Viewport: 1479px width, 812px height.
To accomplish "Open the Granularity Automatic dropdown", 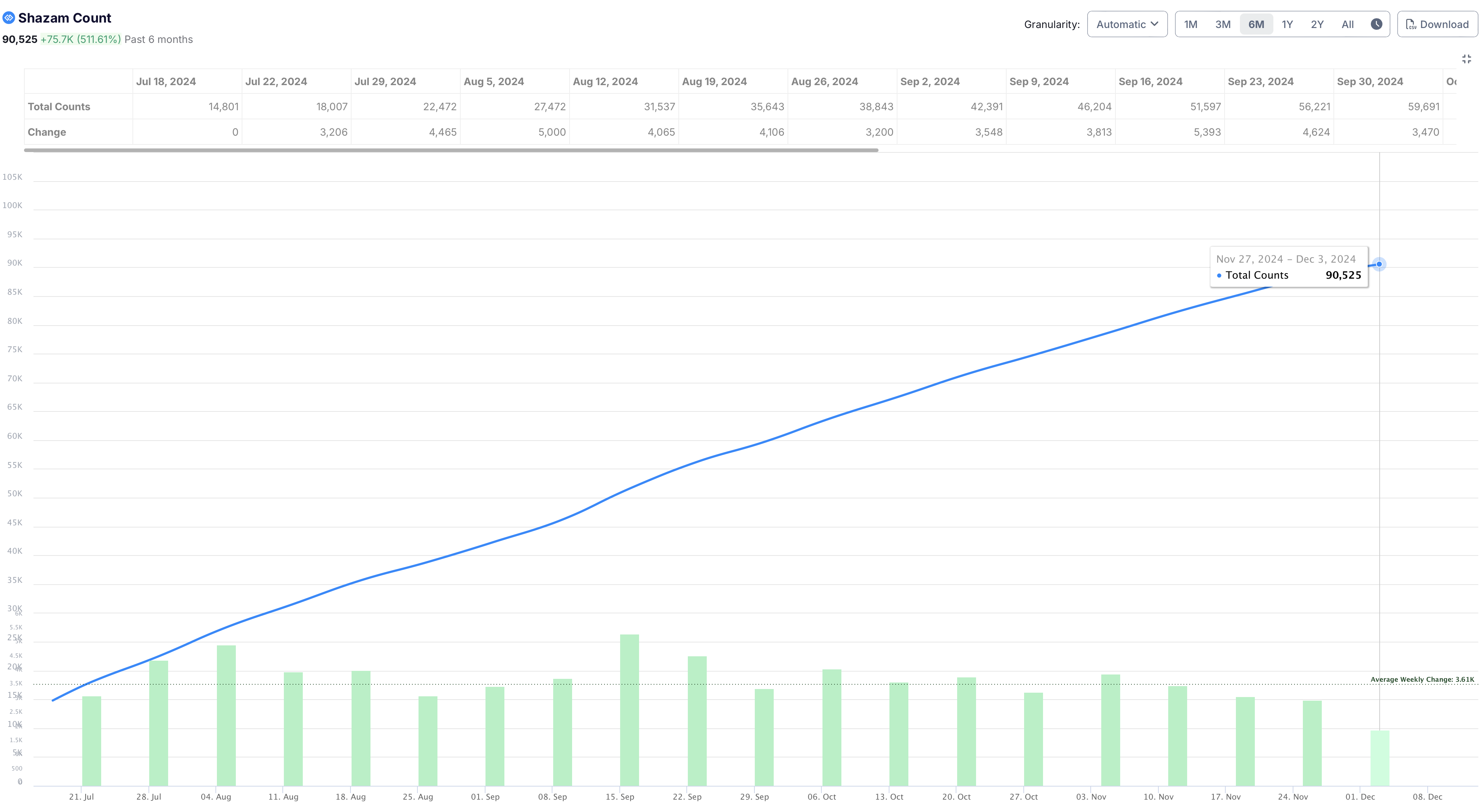I will (1127, 24).
